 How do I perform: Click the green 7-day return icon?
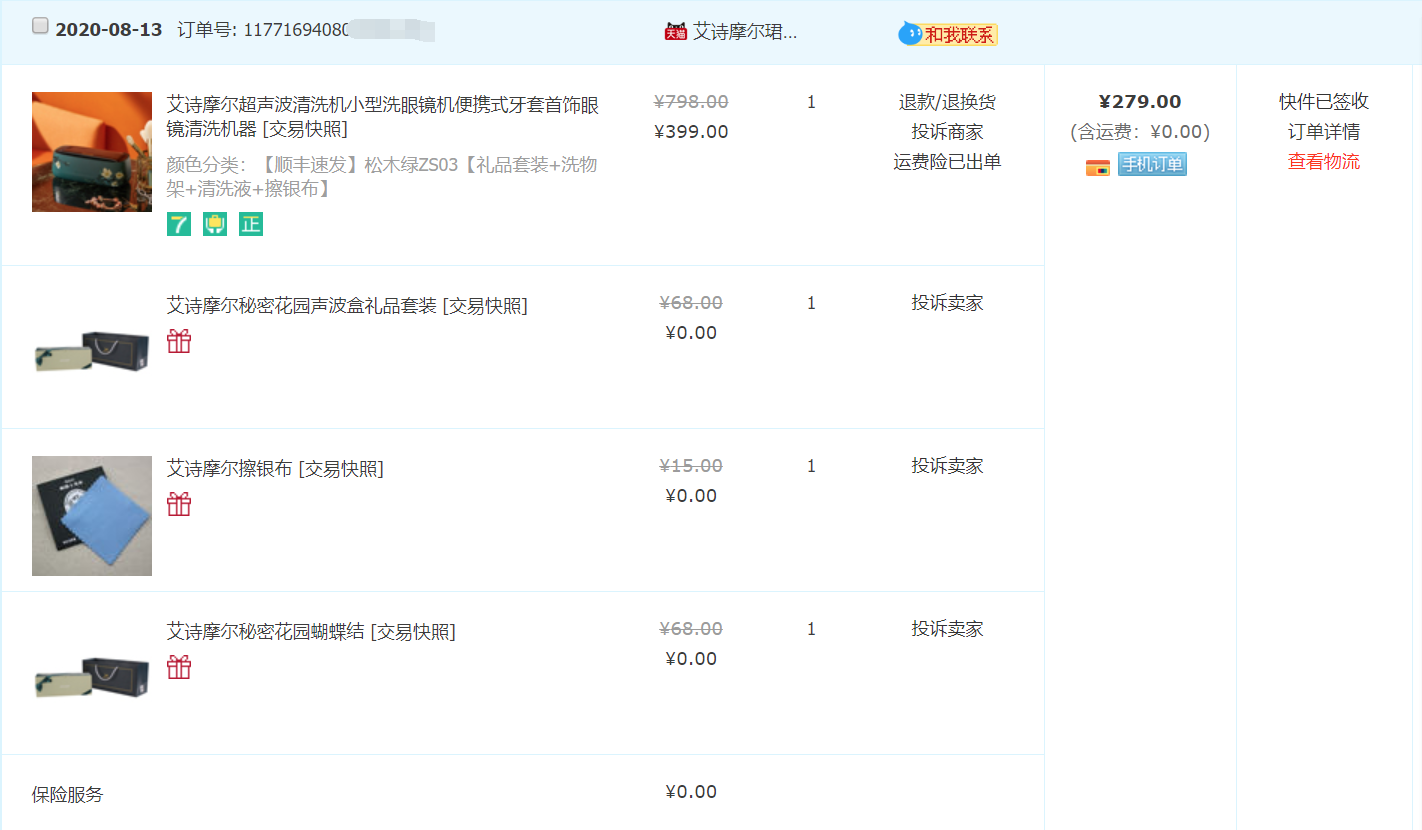[x=179, y=225]
